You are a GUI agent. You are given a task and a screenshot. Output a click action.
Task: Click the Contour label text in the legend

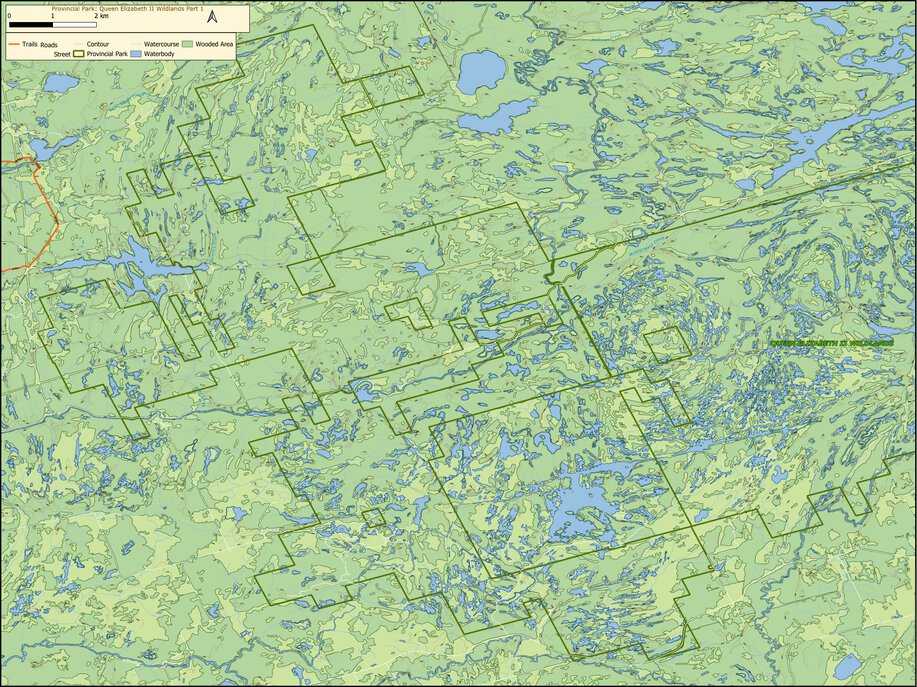coord(96,44)
